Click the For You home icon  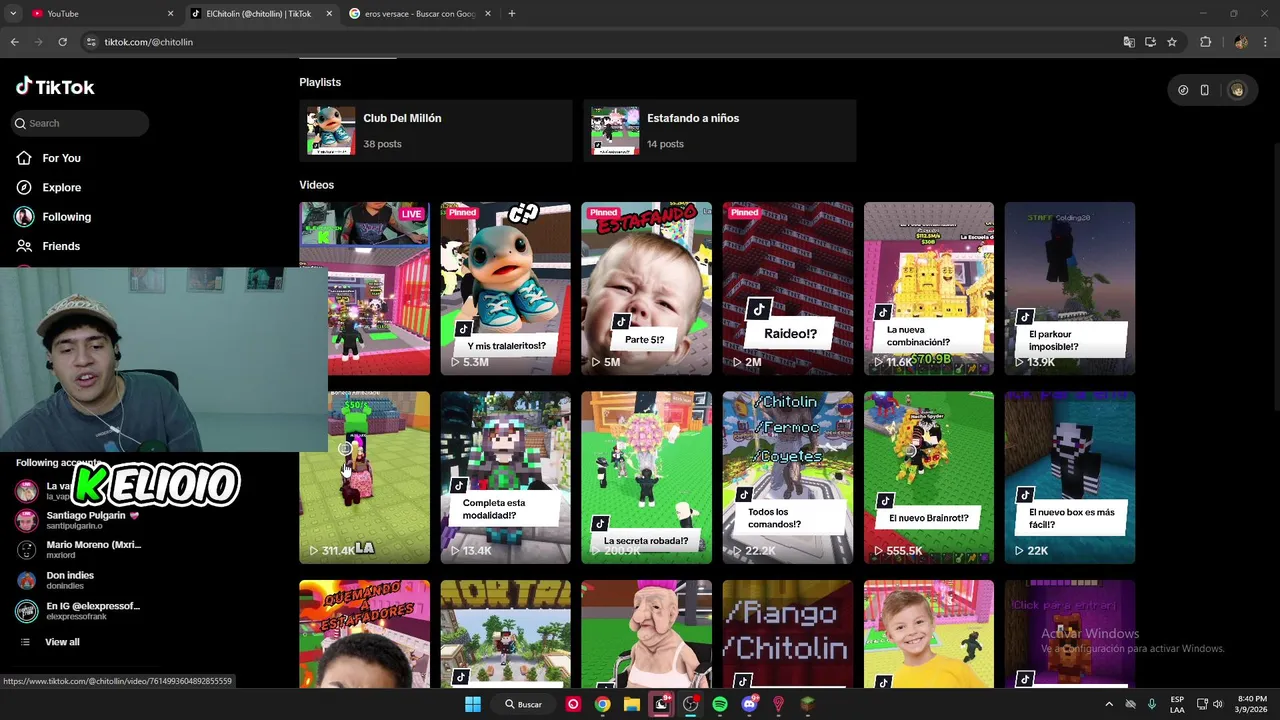tap(24, 158)
